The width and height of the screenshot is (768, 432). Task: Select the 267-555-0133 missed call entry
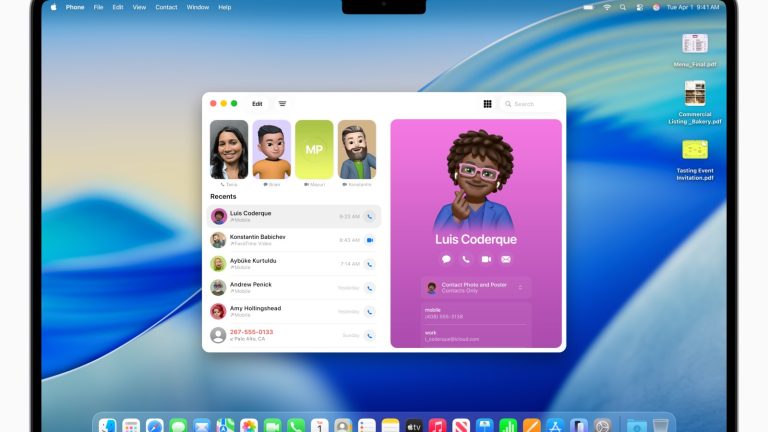coord(294,336)
